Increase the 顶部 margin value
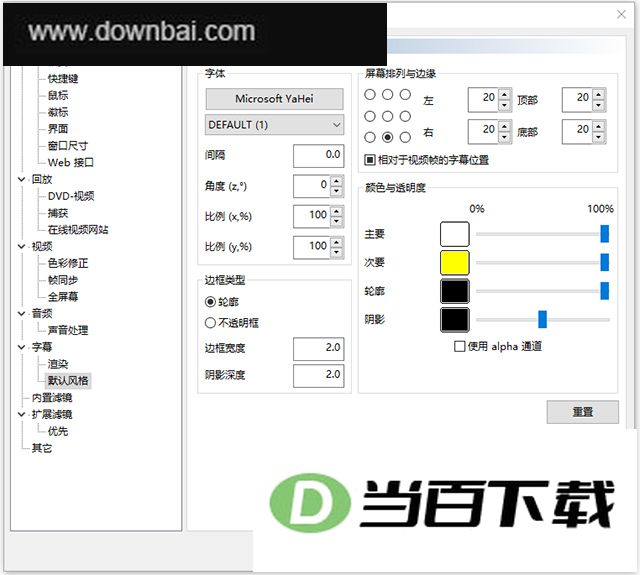Viewport: 640px width, 575px height. (598, 95)
